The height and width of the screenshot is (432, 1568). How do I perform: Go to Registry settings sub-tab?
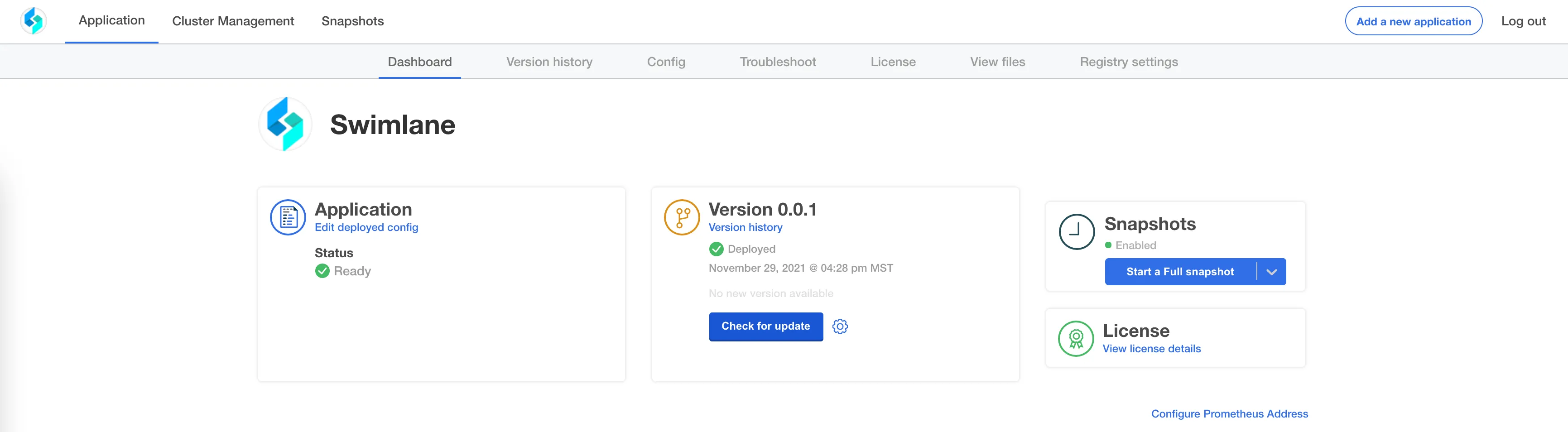coord(1129,62)
